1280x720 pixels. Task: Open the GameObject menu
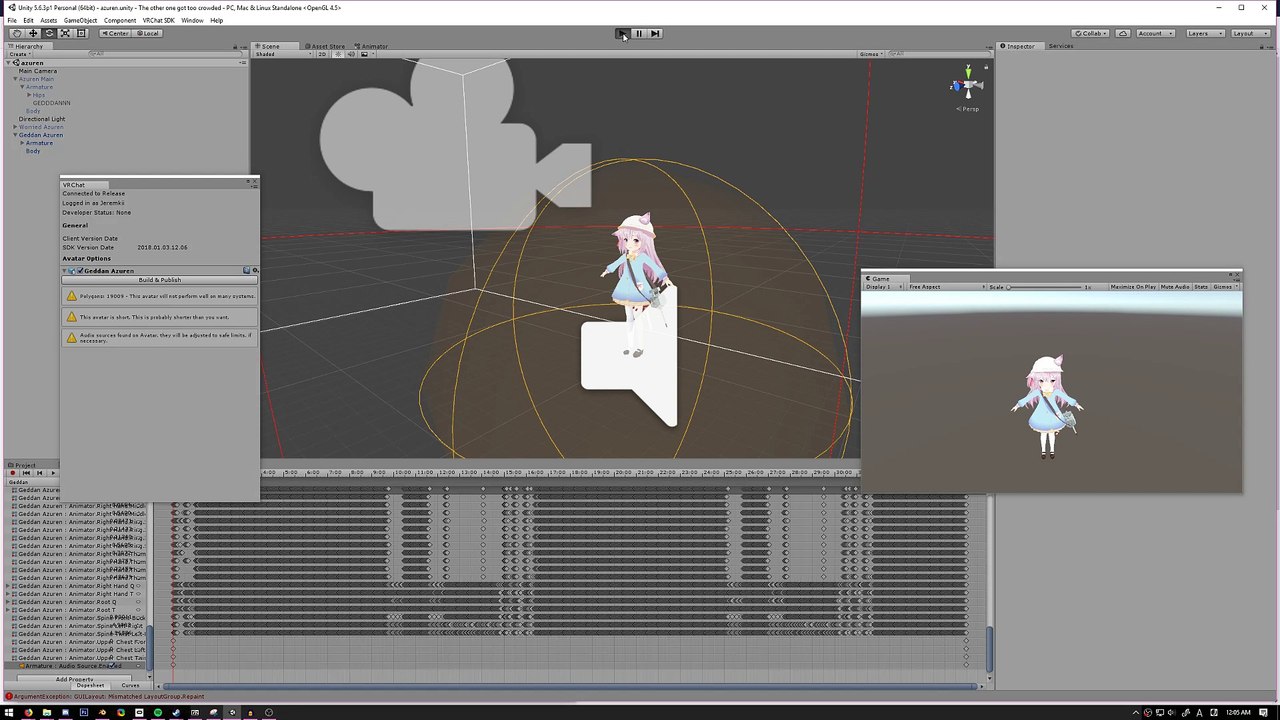(x=80, y=20)
